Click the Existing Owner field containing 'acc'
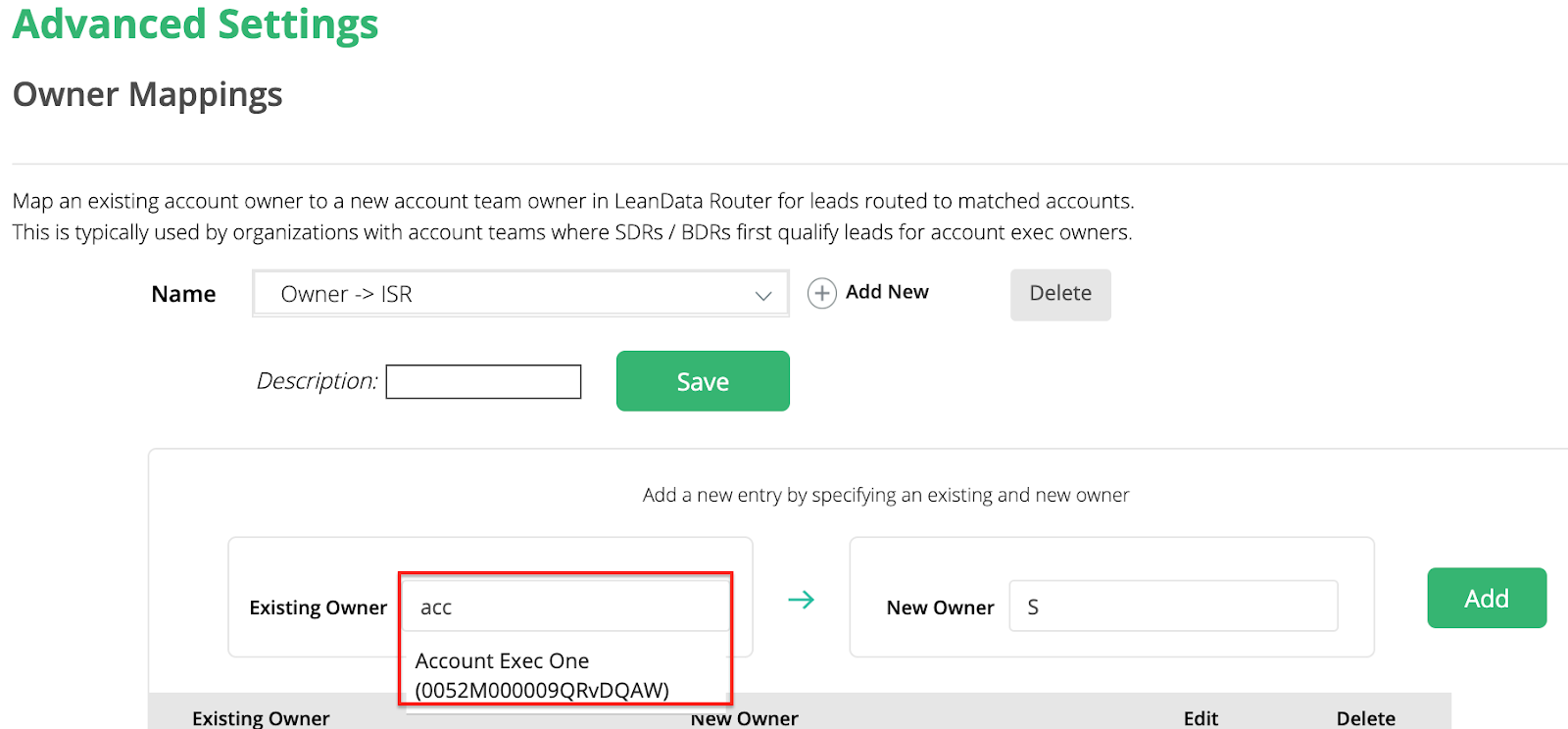The height and width of the screenshot is (729, 1568). 567,607
